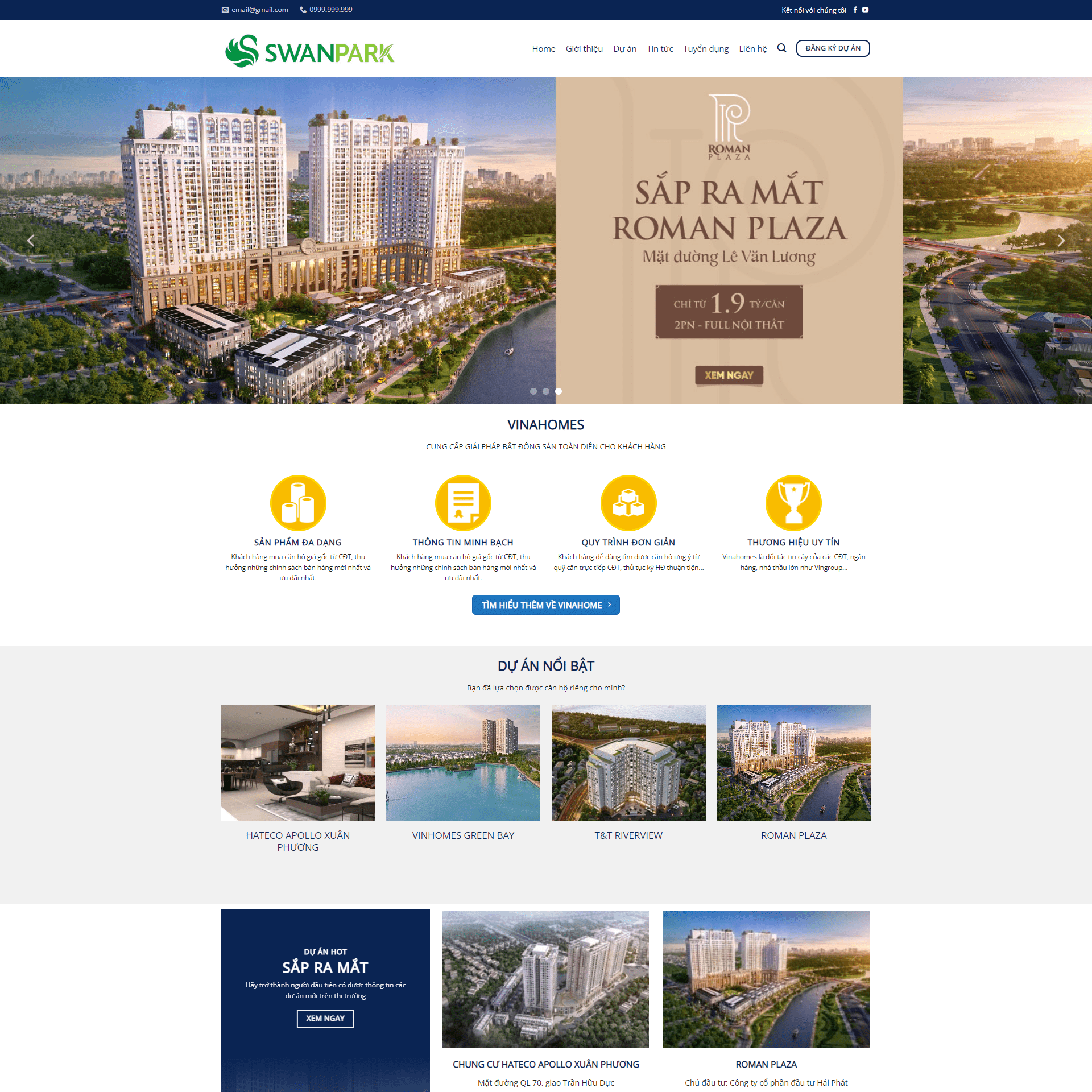Click the SẮP RA MẮT heading in blue box
The height and width of the screenshot is (1092, 1092).
(x=325, y=967)
